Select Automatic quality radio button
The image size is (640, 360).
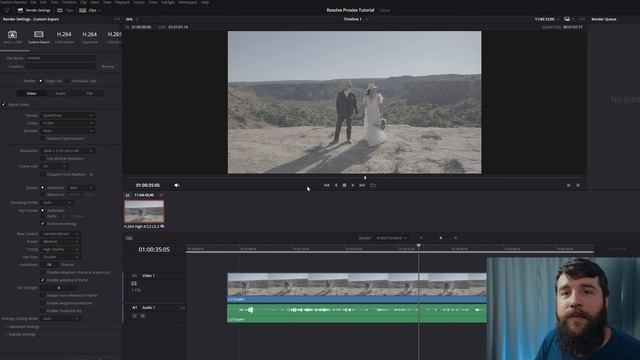(x=42, y=188)
